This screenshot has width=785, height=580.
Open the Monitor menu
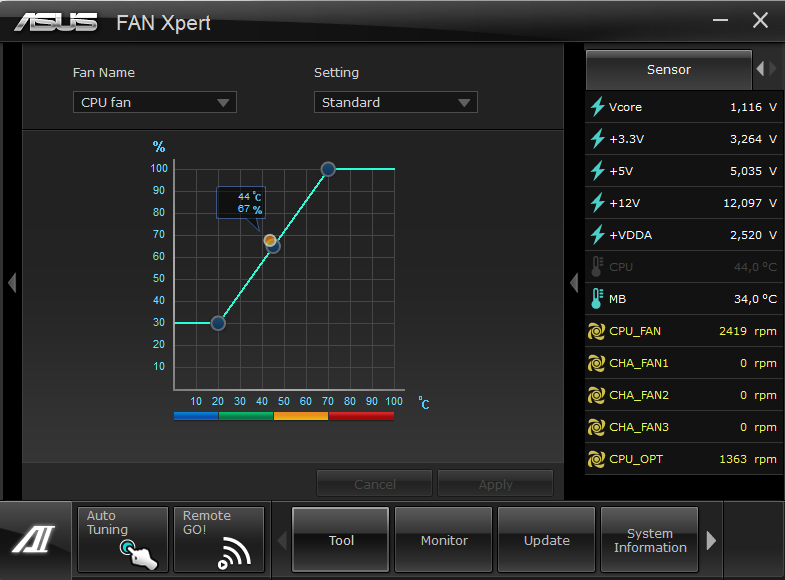pos(444,539)
